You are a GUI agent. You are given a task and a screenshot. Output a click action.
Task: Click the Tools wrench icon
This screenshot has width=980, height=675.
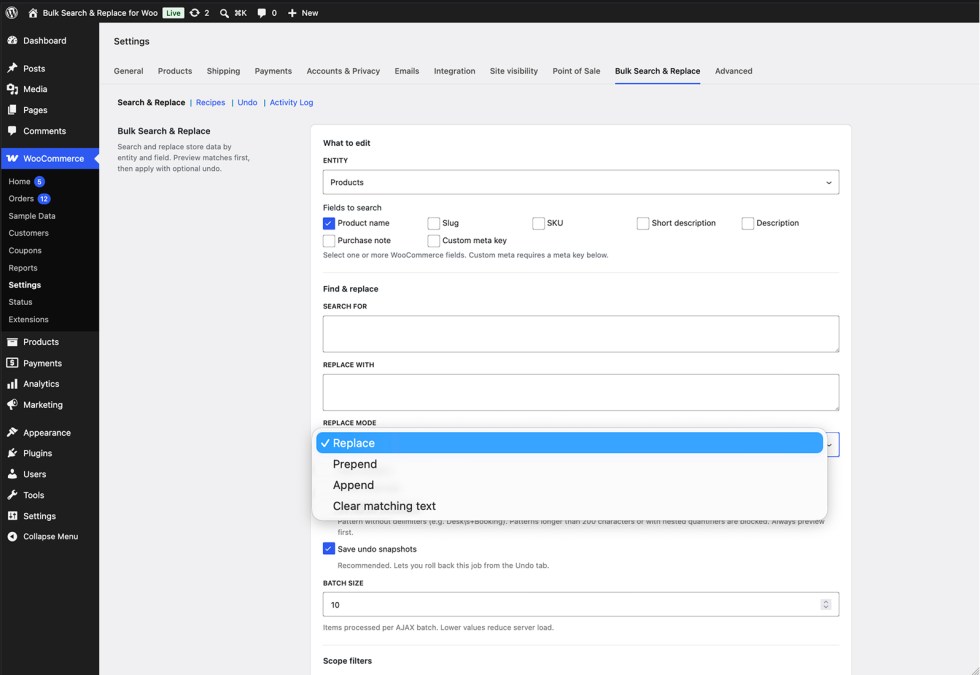12,495
